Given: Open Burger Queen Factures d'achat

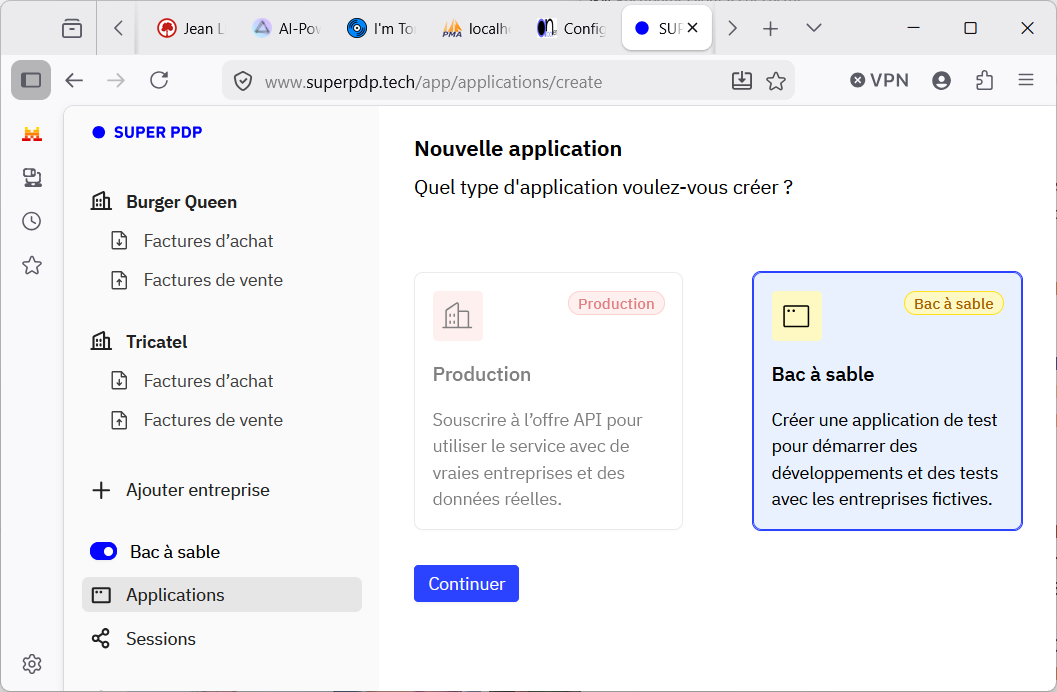Looking at the screenshot, I should (208, 241).
